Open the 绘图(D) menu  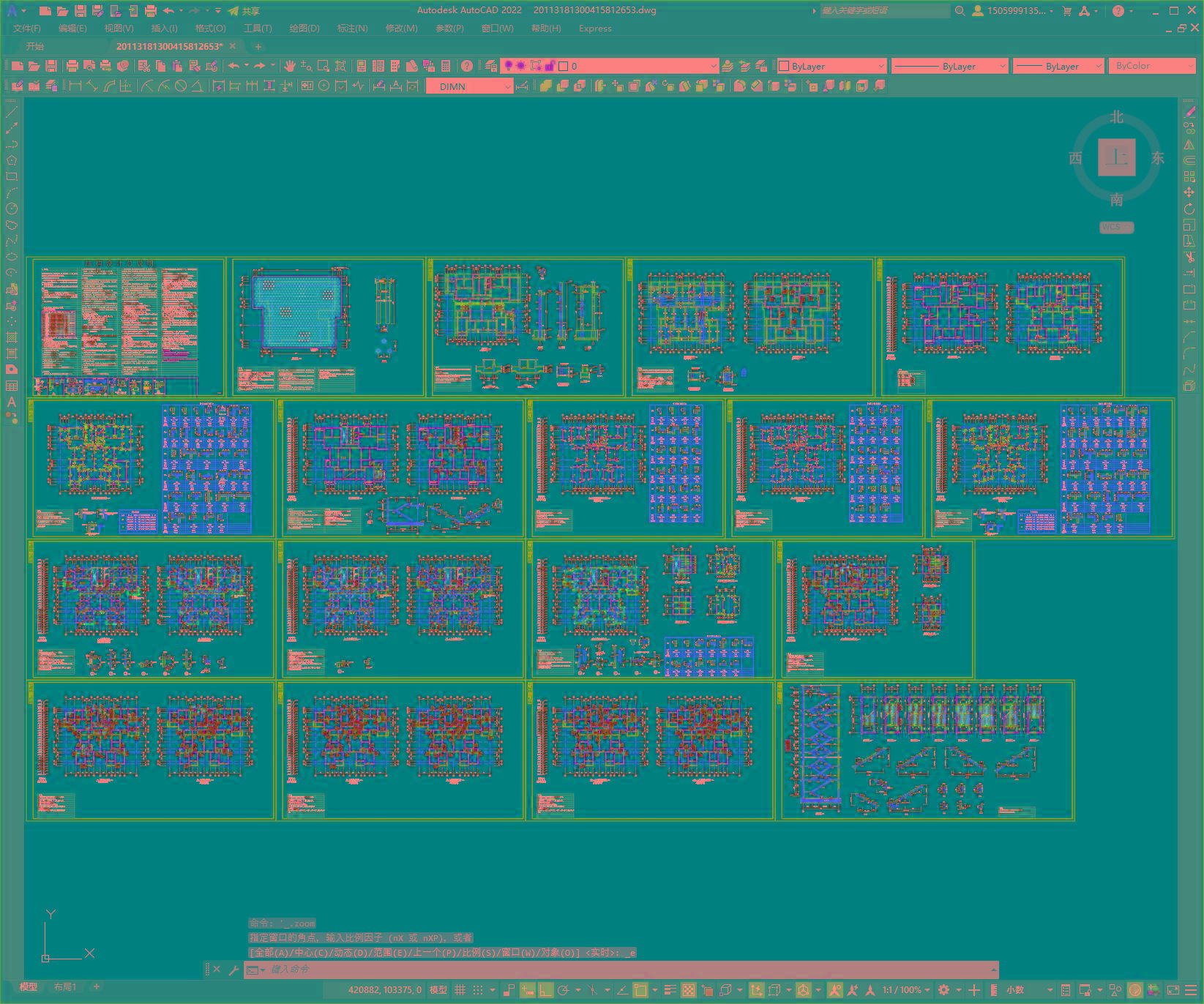tap(304, 29)
